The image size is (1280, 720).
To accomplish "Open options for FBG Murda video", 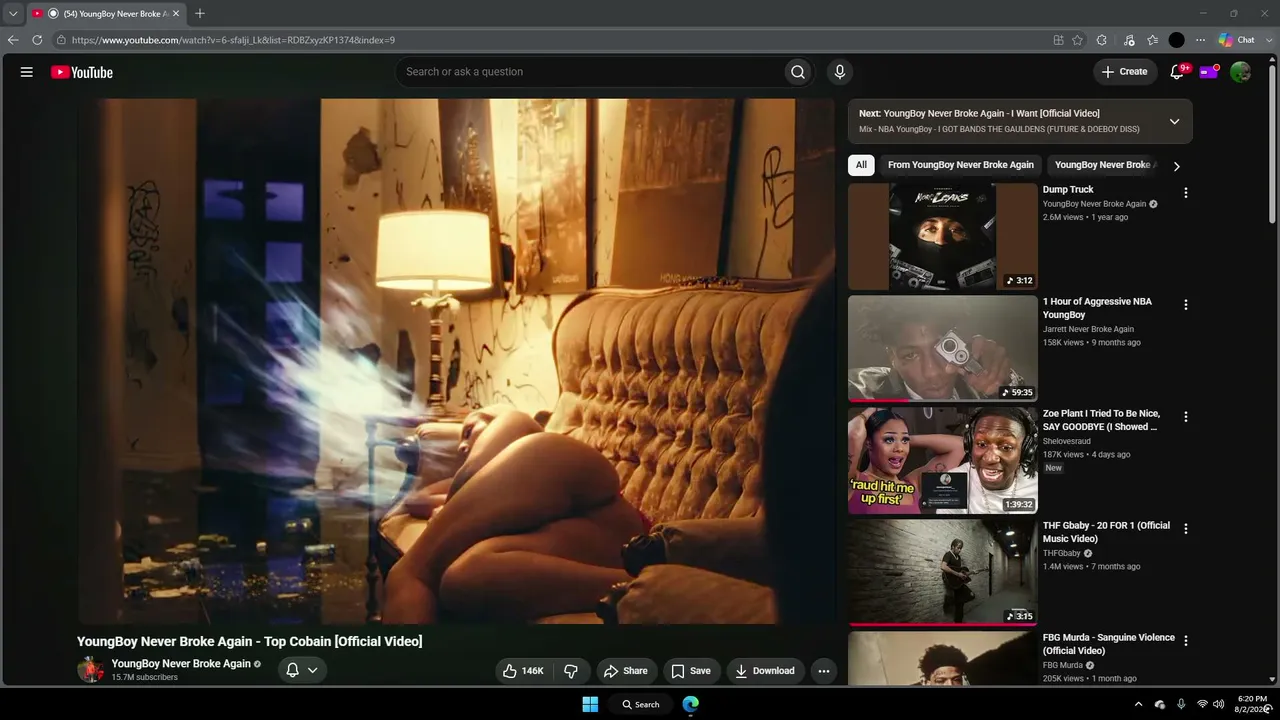I will click(x=1186, y=641).
